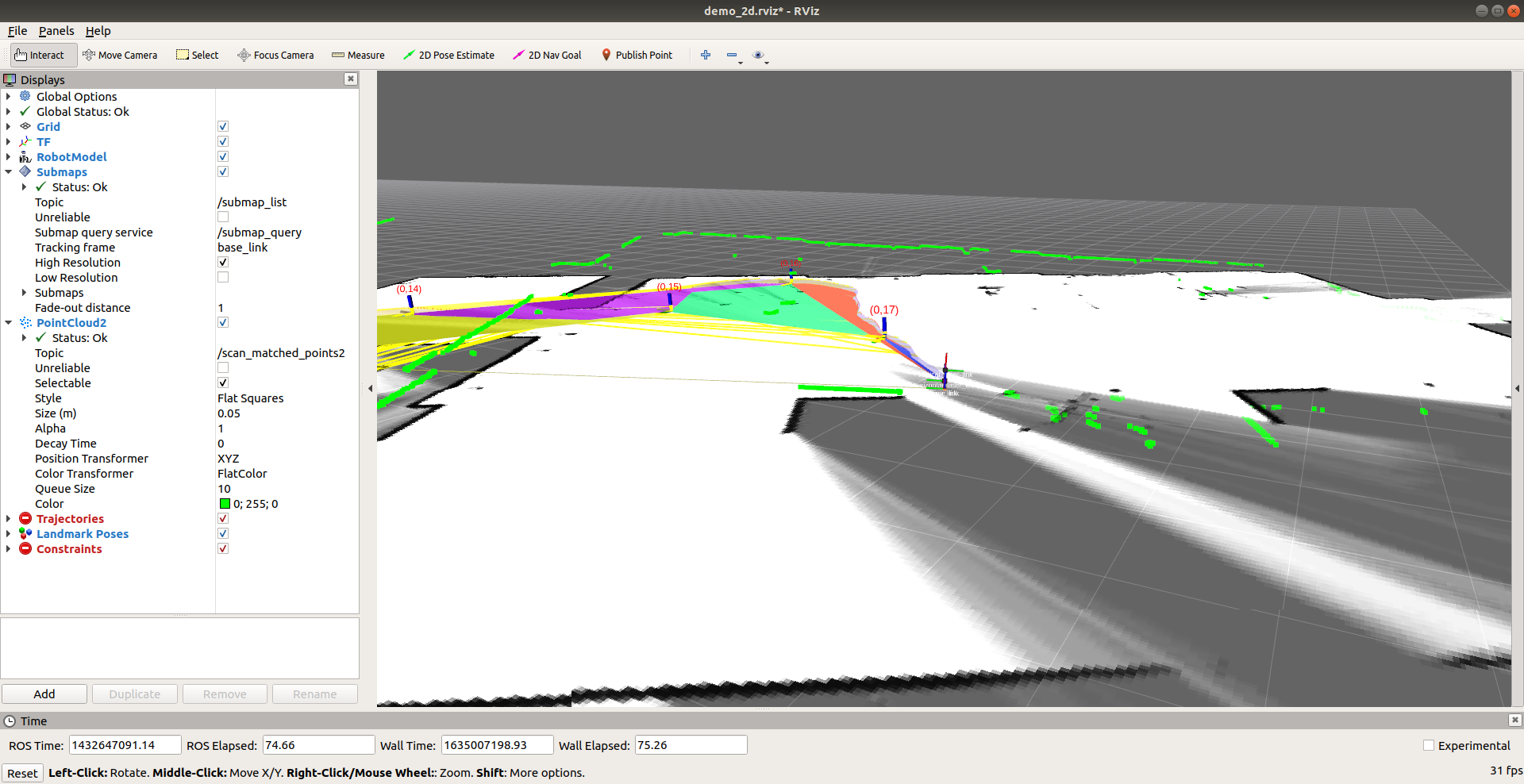Check the Experimental checkbox
The height and width of the screenshot is (784, 1524).
[1429, 746]
